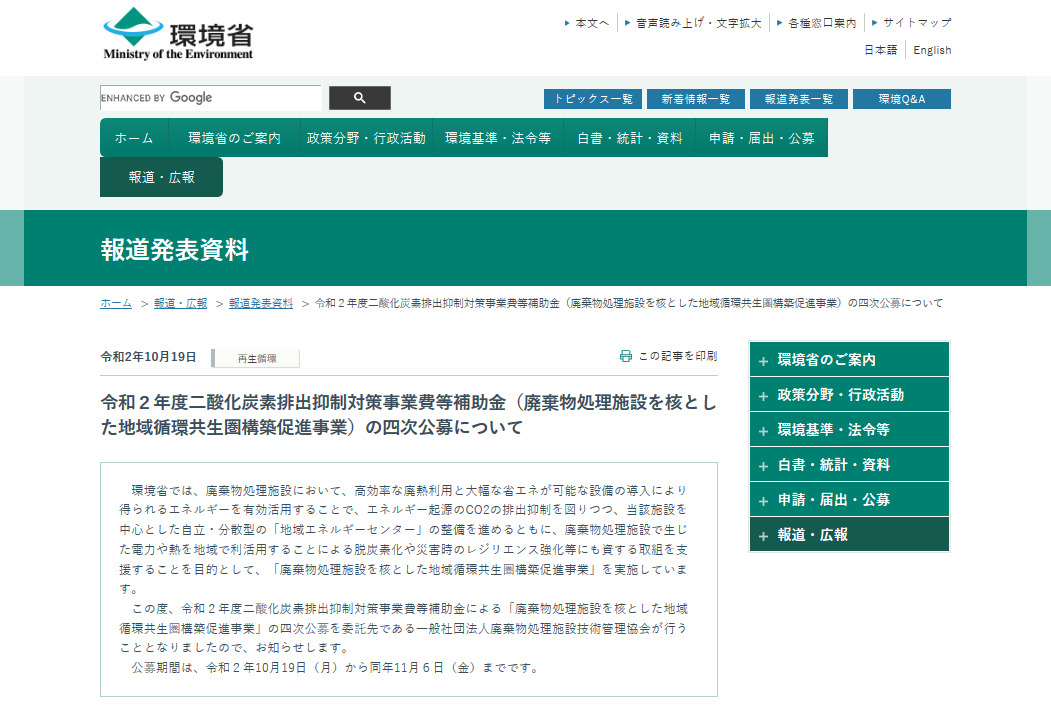Viewport: 1051px width, 721px height.
Task: Open the ホーム main navigation tab
Action: [x=134, y=138]
